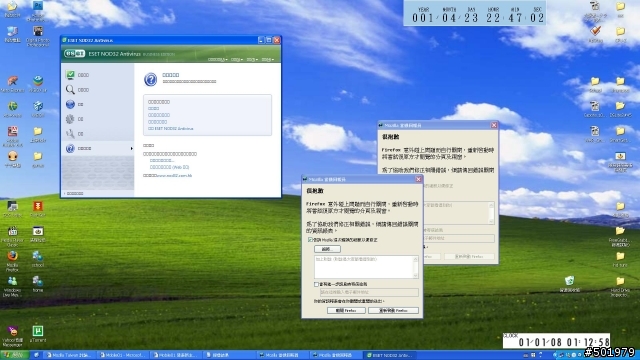Select the Mozilla Firefox desktop icon

12,261
